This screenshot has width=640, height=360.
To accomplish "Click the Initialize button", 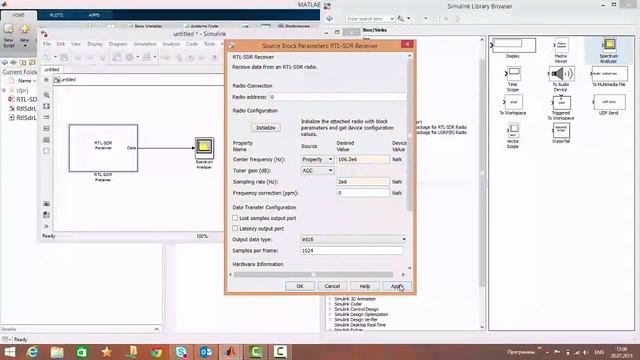I will (266, 128).
